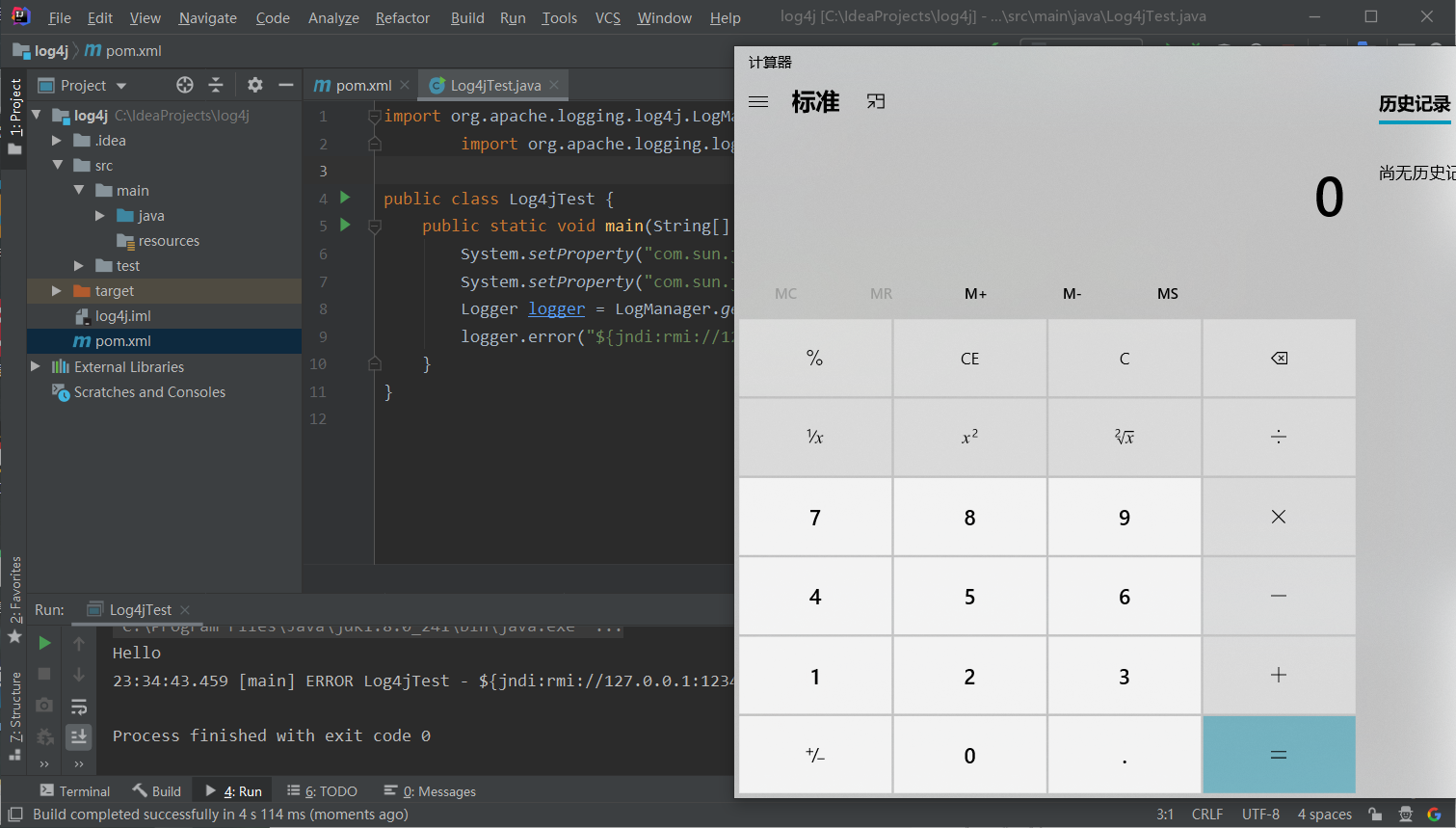The width and height of the screenshot is (1456, 828).
Task: Click UTF-8 encoding in status bar
Action: (1260, 815)
